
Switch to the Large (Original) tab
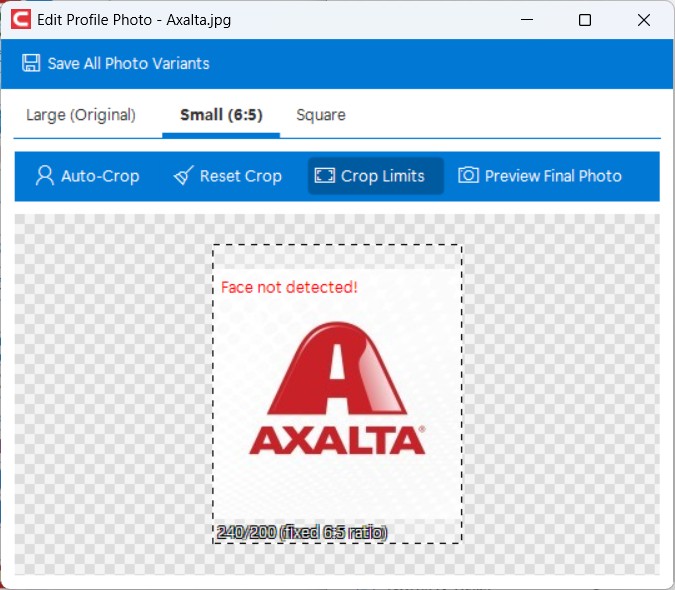81,115
